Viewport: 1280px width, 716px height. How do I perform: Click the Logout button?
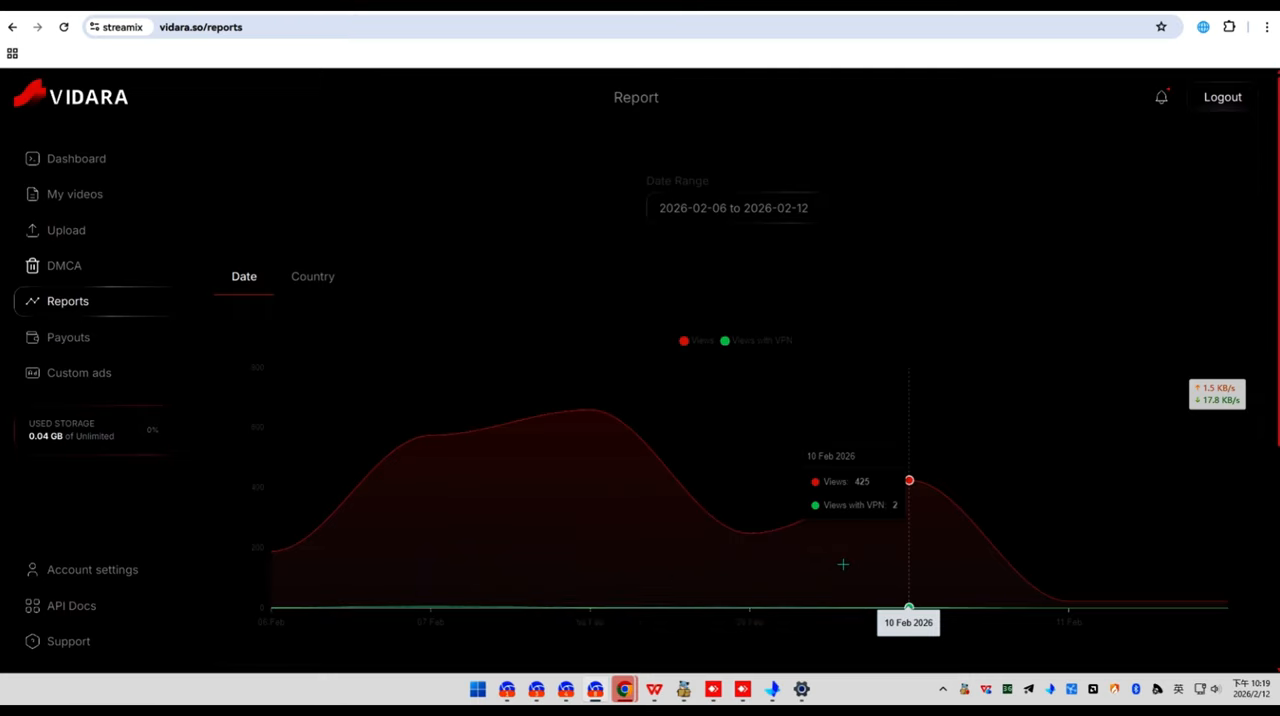(x=1222, y=97)
